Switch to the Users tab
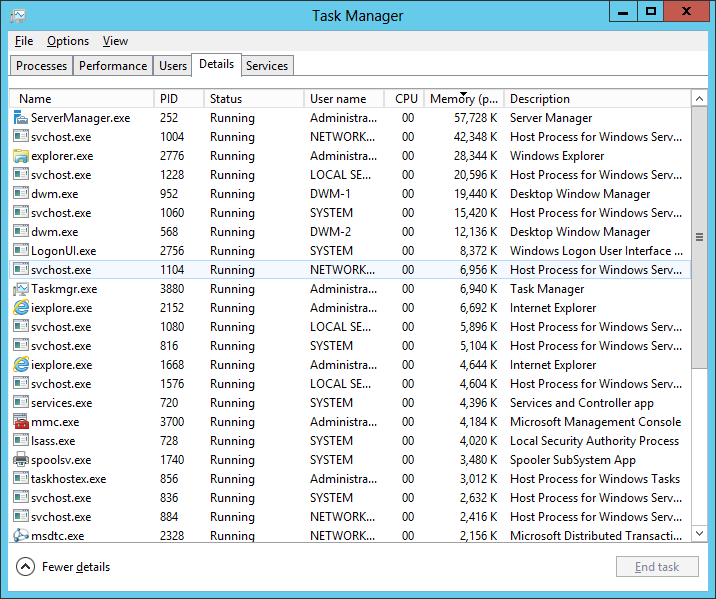This screenshot has width=716, height=599. coord(173,66)
